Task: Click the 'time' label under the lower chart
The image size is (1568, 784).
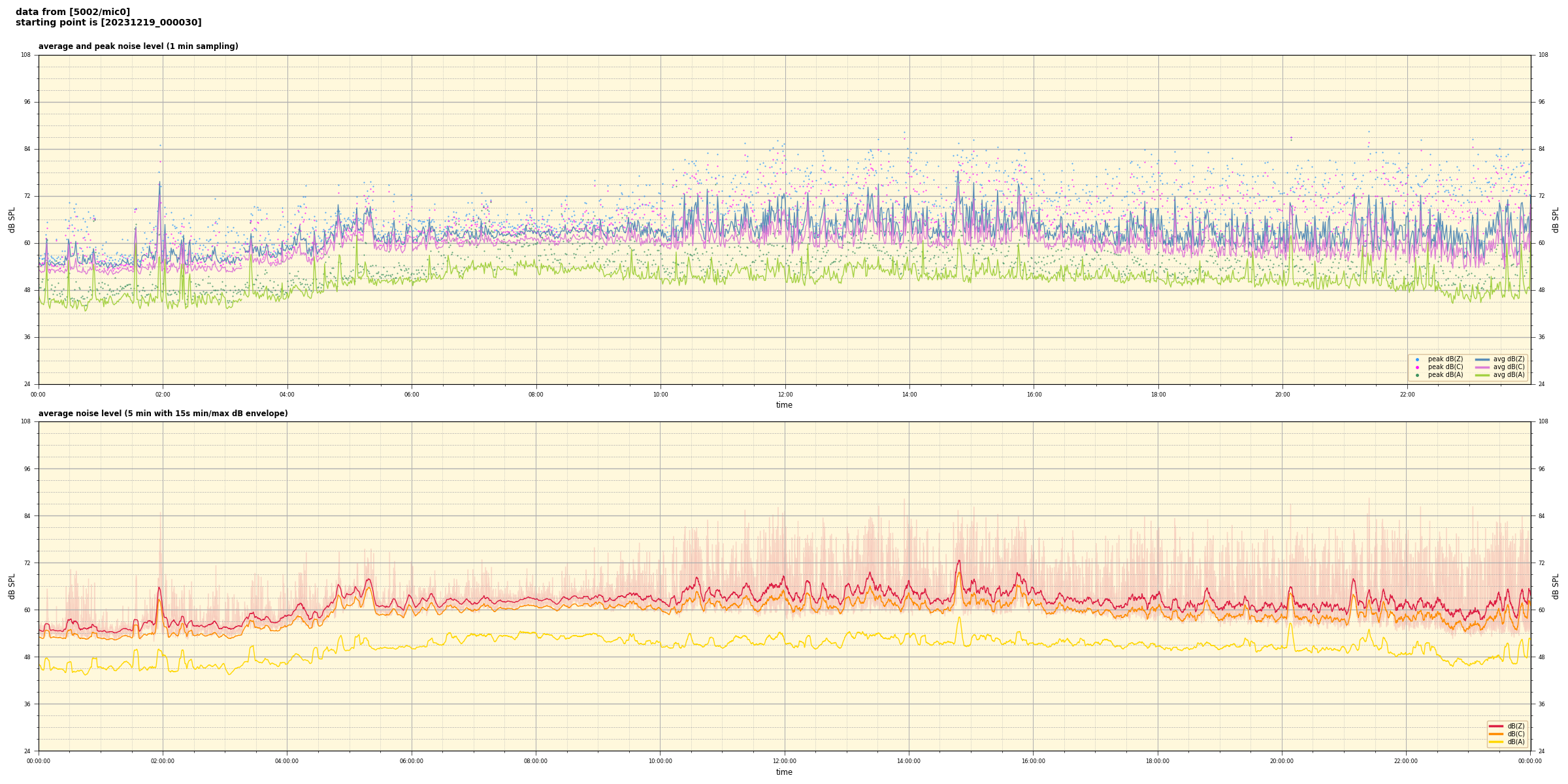Action: pyautogui.click(x=784, y=772)
